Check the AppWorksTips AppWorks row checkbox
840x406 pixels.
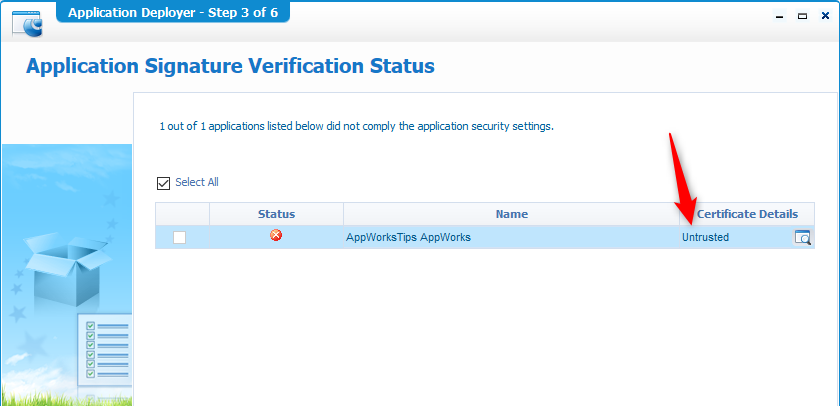(180, 238)
